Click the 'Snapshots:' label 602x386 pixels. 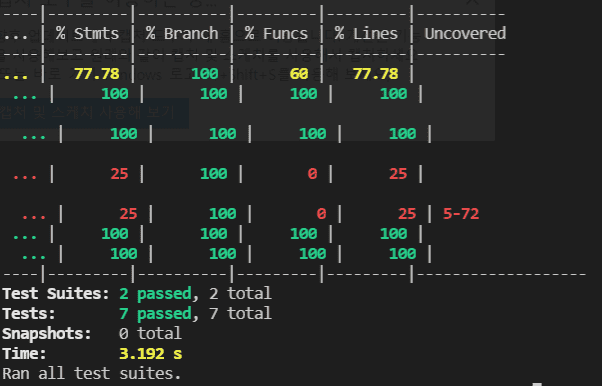tap(47, 333)
